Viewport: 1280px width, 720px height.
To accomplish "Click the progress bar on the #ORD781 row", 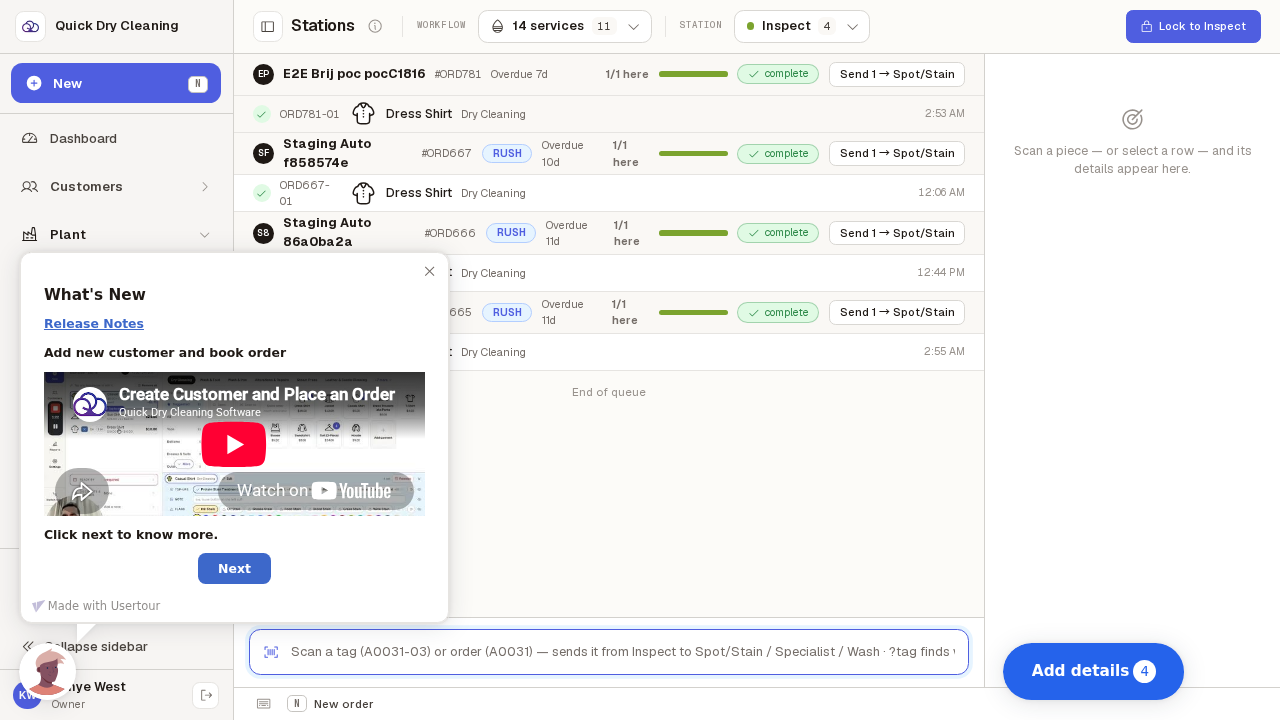I will 693,74.
